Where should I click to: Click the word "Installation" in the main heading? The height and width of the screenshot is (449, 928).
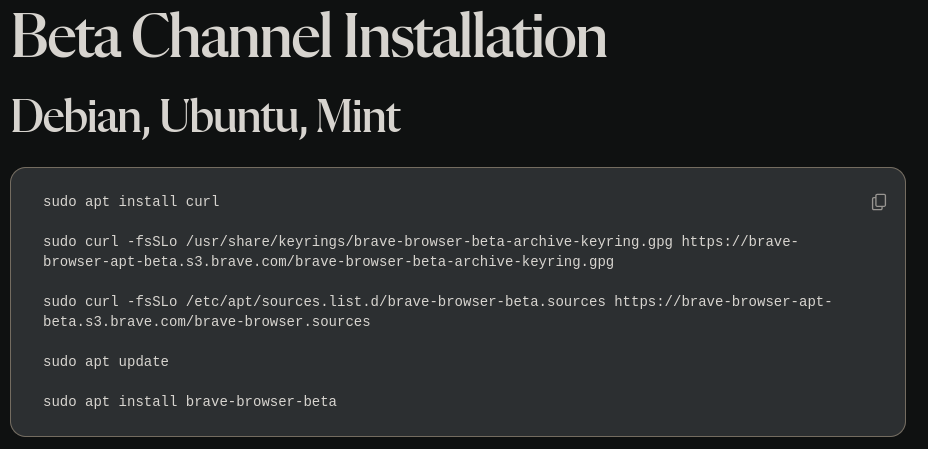click(475, 36)
